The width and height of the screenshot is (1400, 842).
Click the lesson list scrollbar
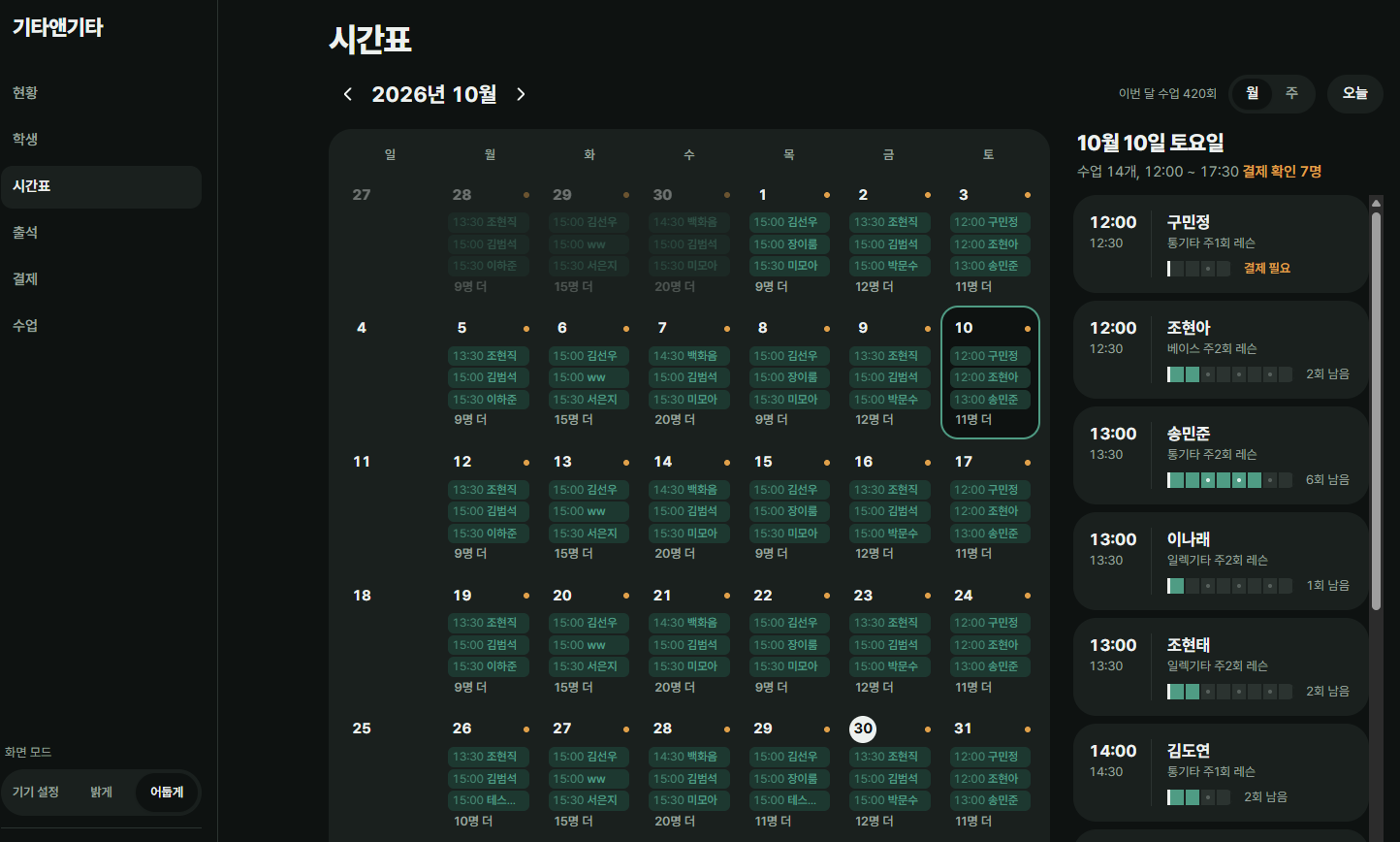(1376, 412)
